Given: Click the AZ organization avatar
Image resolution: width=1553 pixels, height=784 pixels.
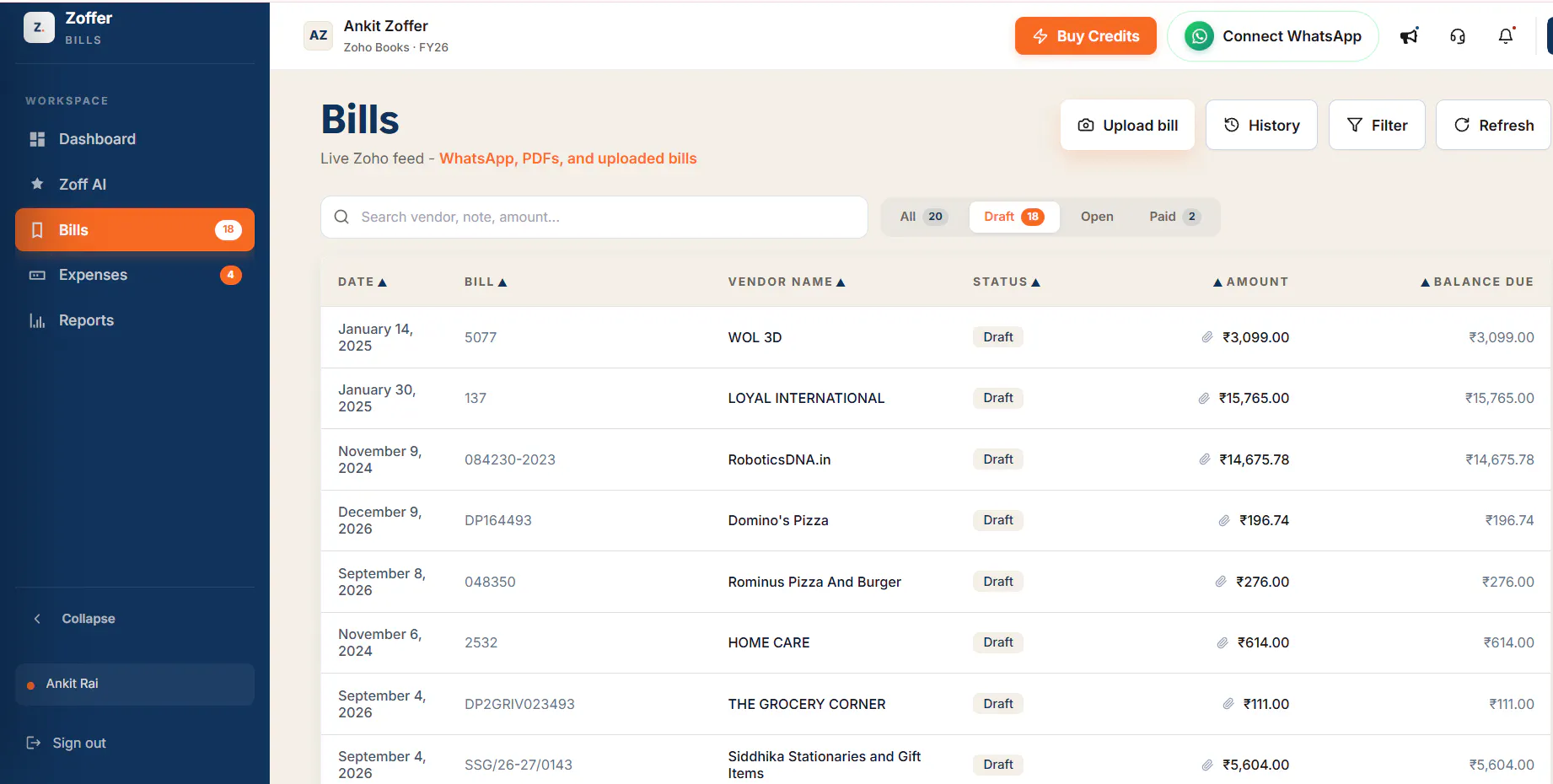Looking at the screenshot, I should tap(318, 35).
